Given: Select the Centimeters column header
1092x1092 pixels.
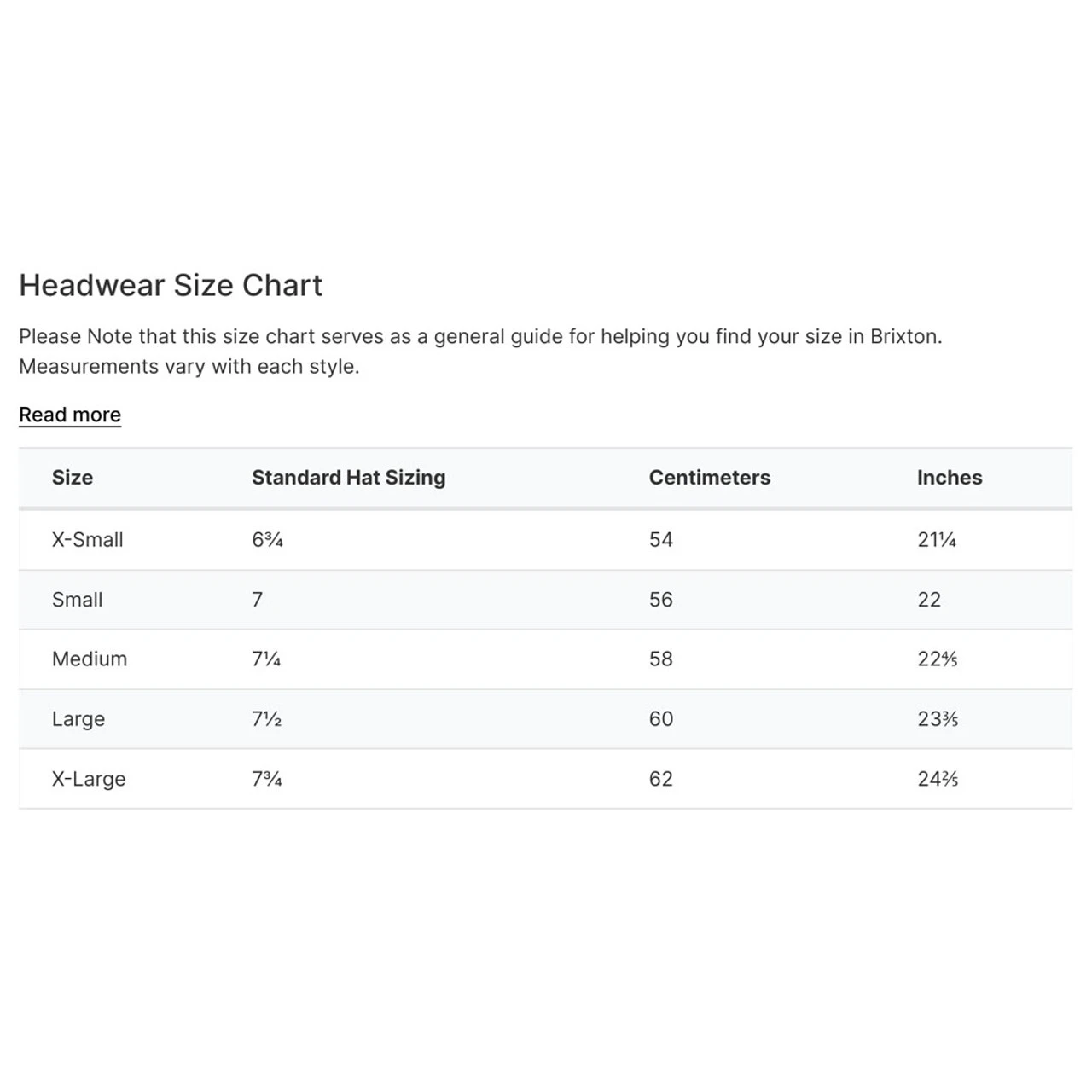Looking at the screenshot, I should [x=709, y=478].
